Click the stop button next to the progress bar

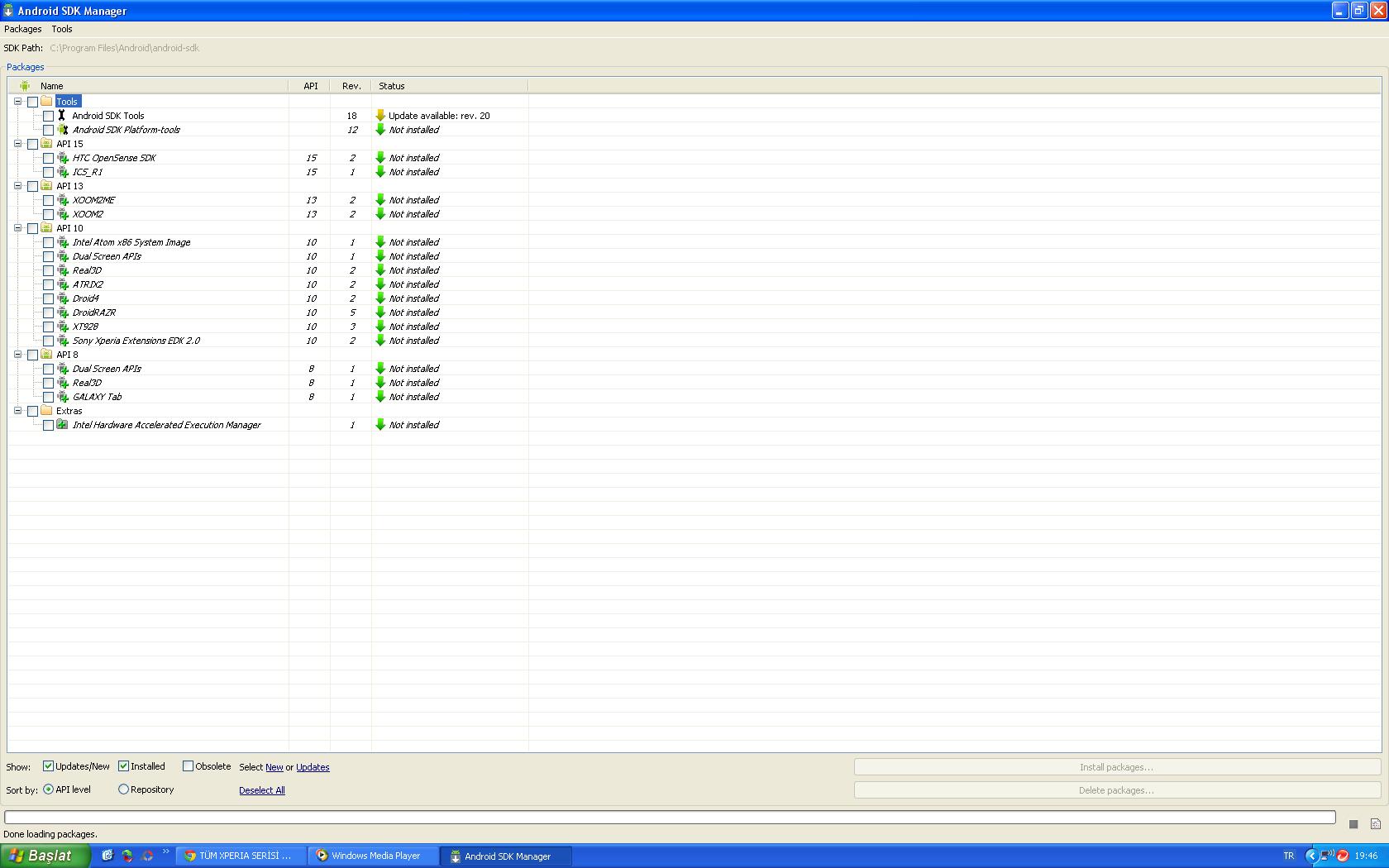point(1353,824)
